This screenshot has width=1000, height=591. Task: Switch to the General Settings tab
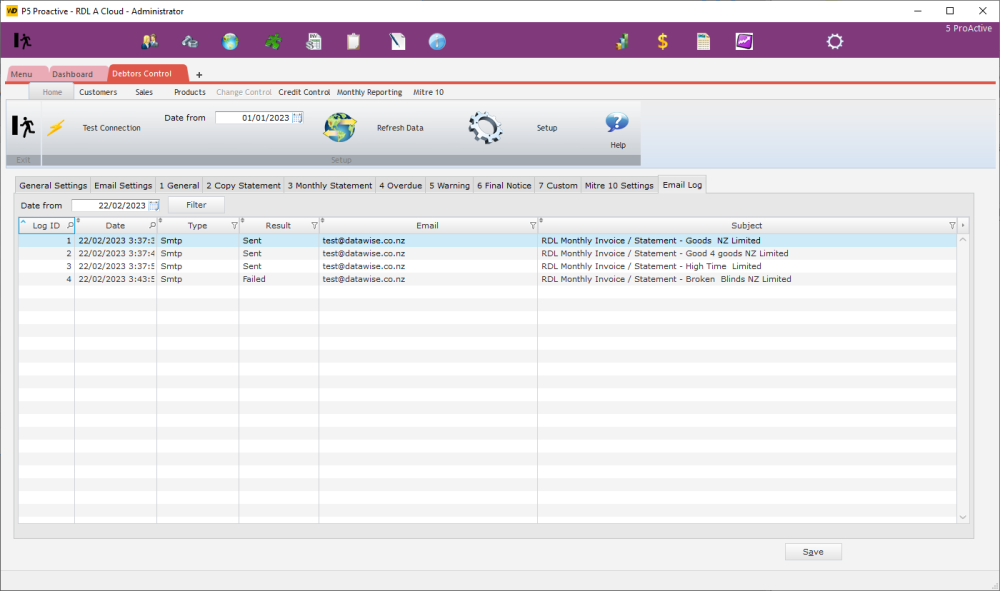tap(53, 186)
